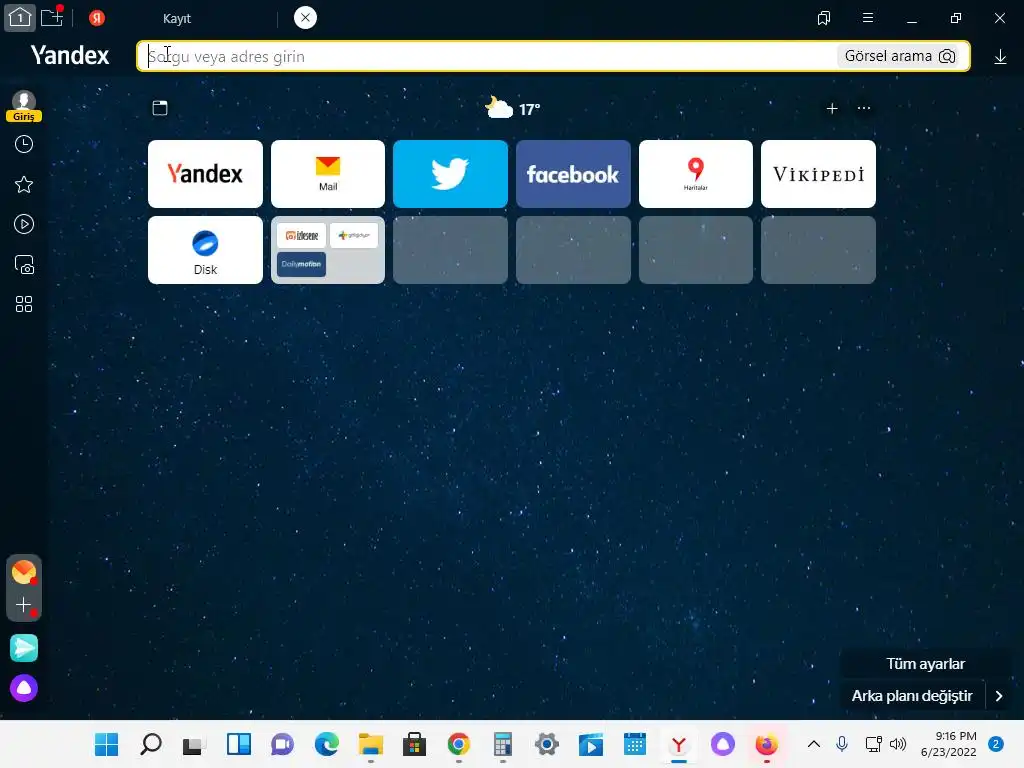Open File Explorer from the taskbar
This screenshot has height=768, width=1024.
[x=370, y=744]
